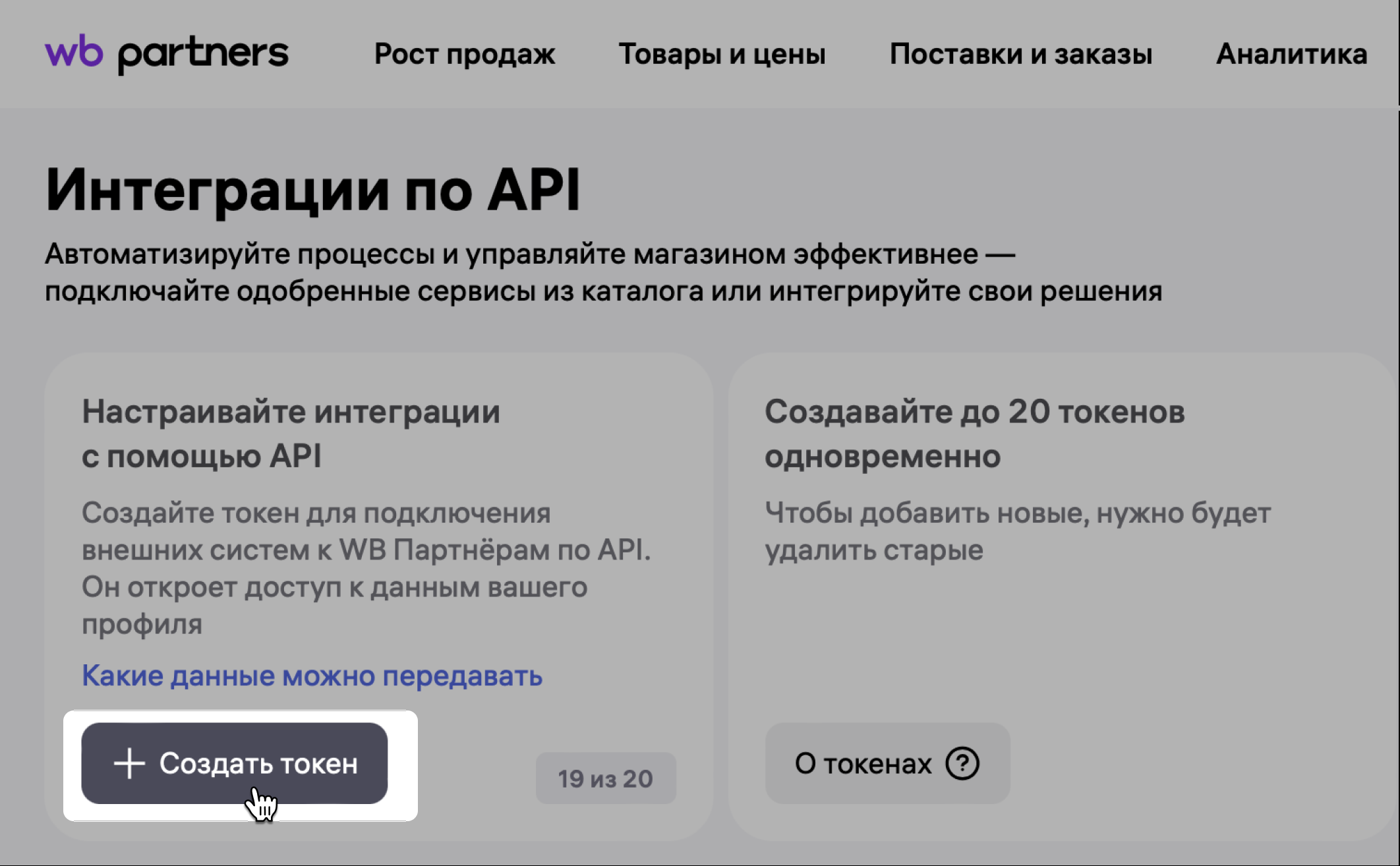Click the Автоматизируйте процессы description line
Screen dimensions: 1400x866
click(530, 254)
